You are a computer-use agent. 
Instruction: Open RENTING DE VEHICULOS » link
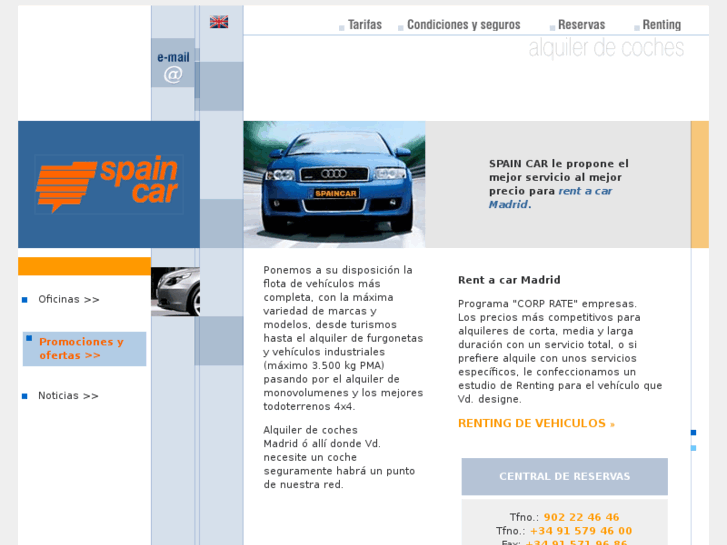[536, 423]
